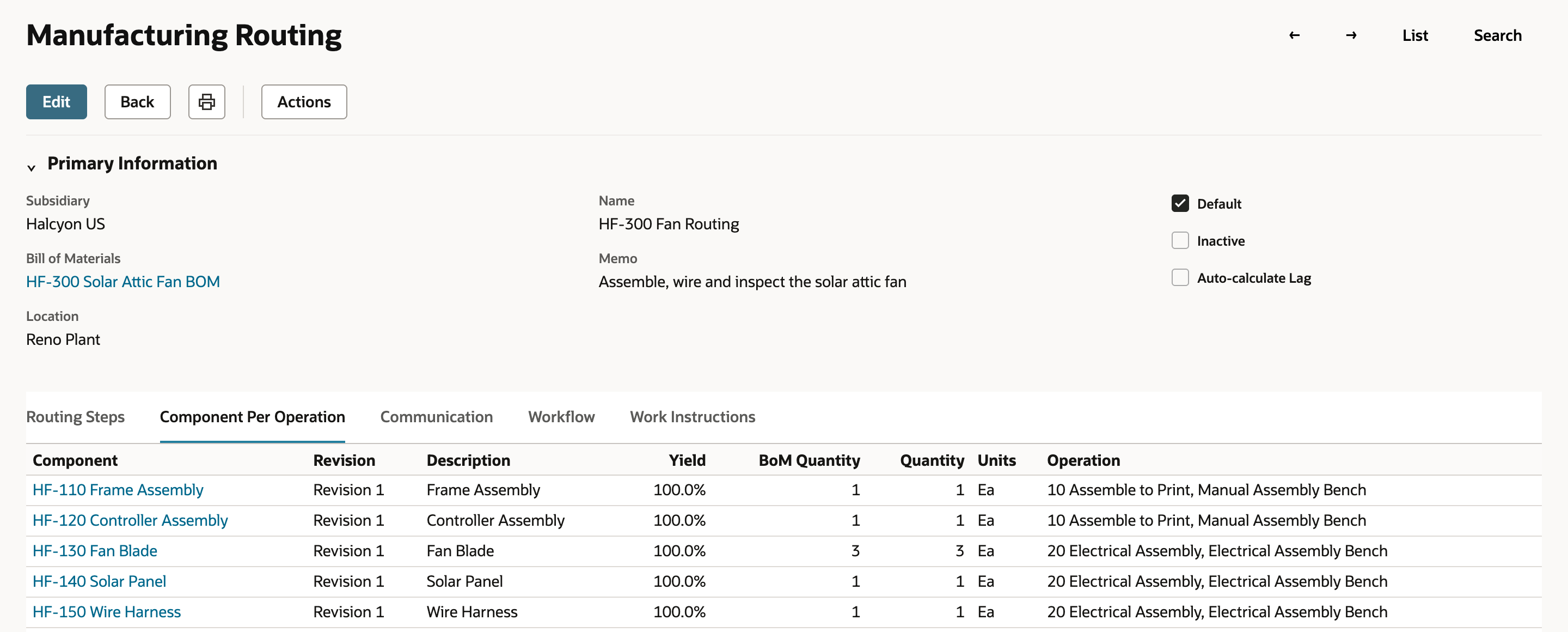Open the HF-110 Frame Assembly component
1568x632 pixels.
[118, 490]
